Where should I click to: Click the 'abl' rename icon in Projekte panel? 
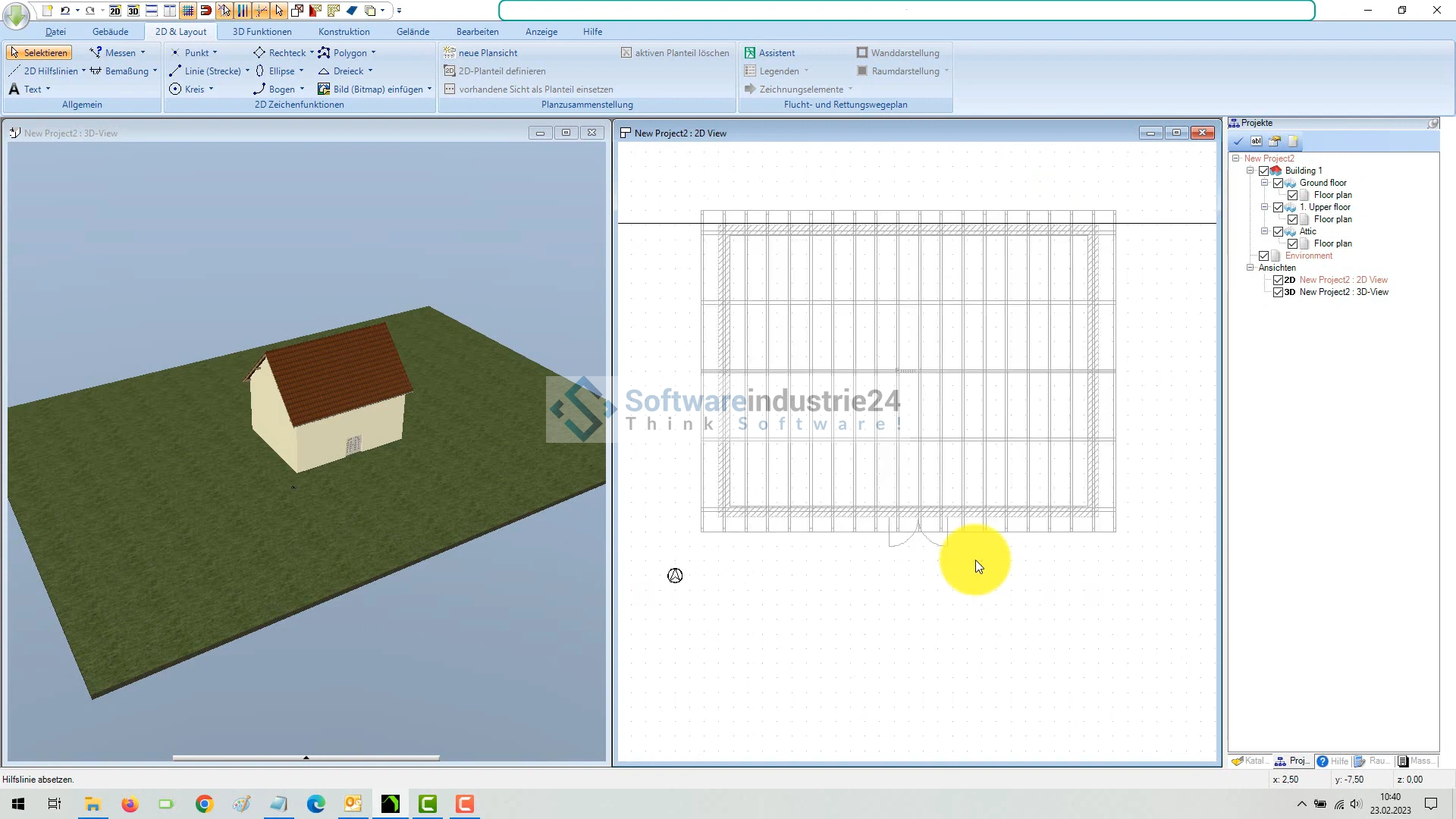click(x=1257, y=141)
